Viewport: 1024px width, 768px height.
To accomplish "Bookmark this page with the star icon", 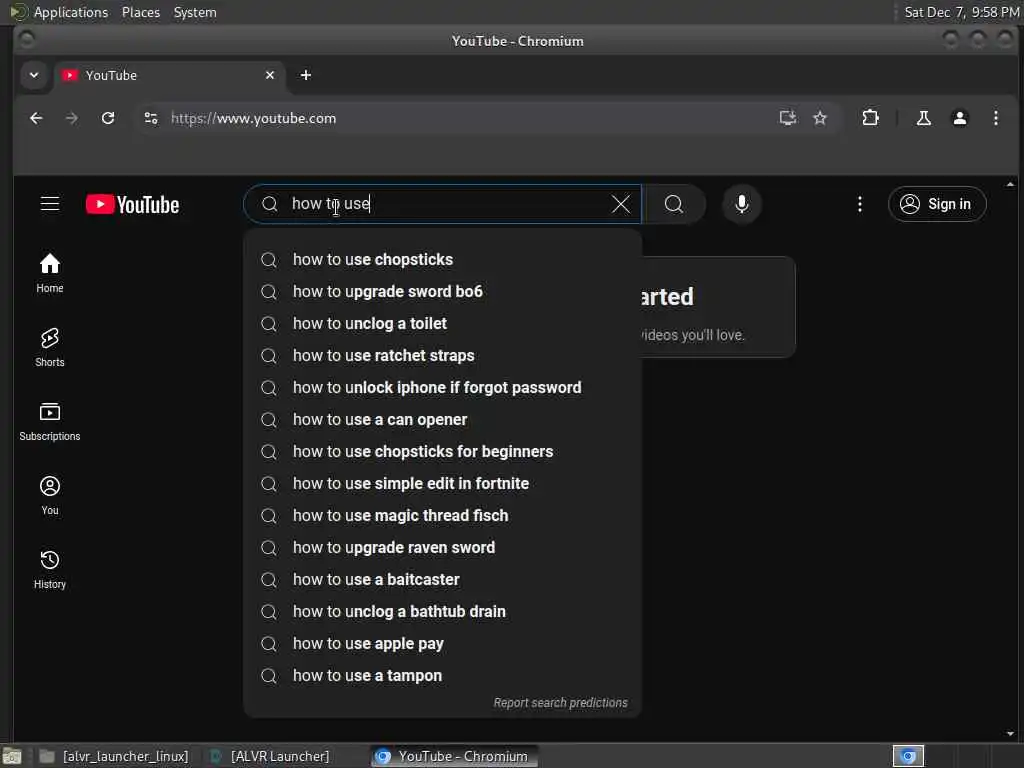I will [x=820, y=118].
